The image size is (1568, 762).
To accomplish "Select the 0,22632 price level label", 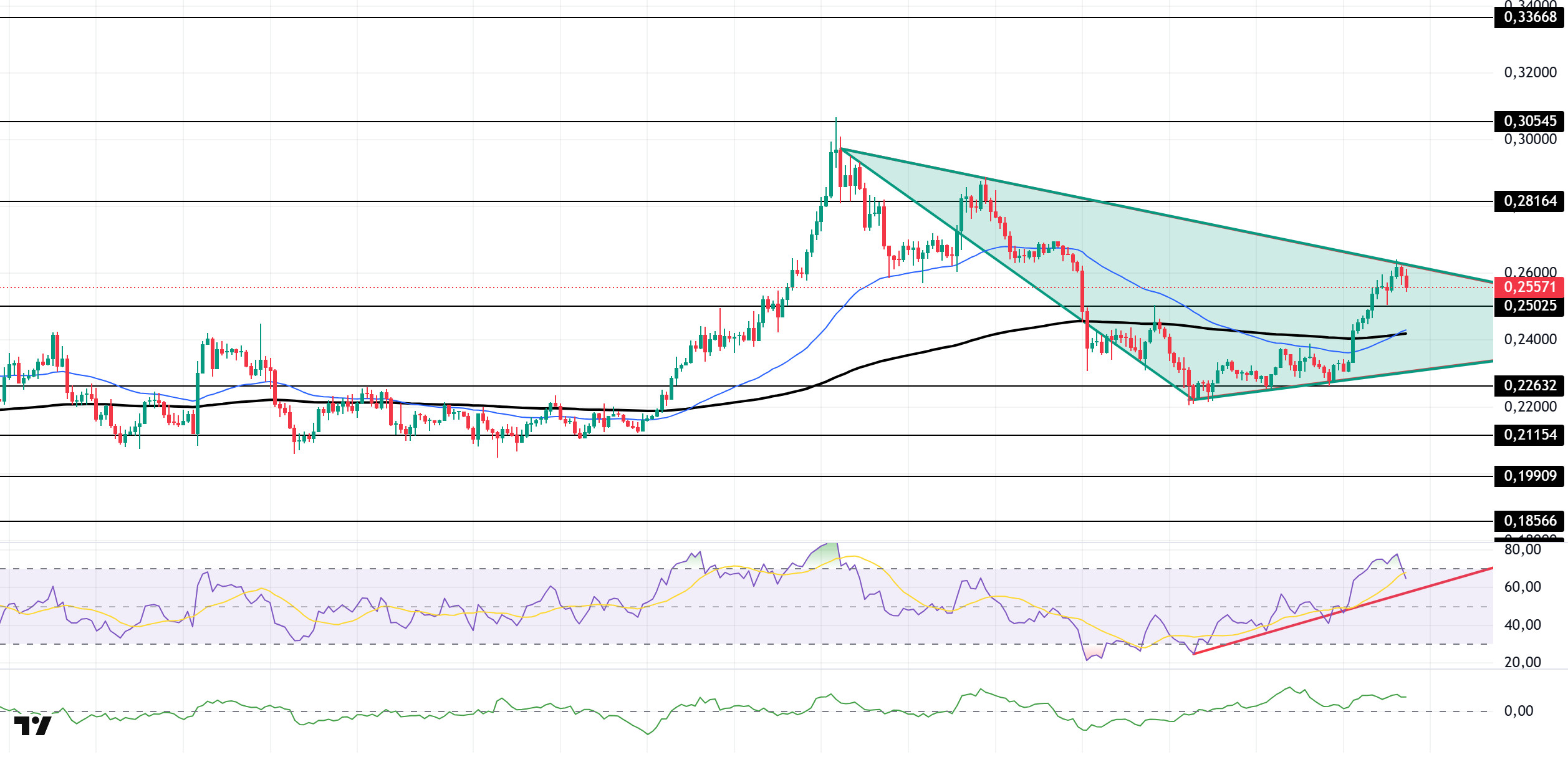I will [1529, 385].
